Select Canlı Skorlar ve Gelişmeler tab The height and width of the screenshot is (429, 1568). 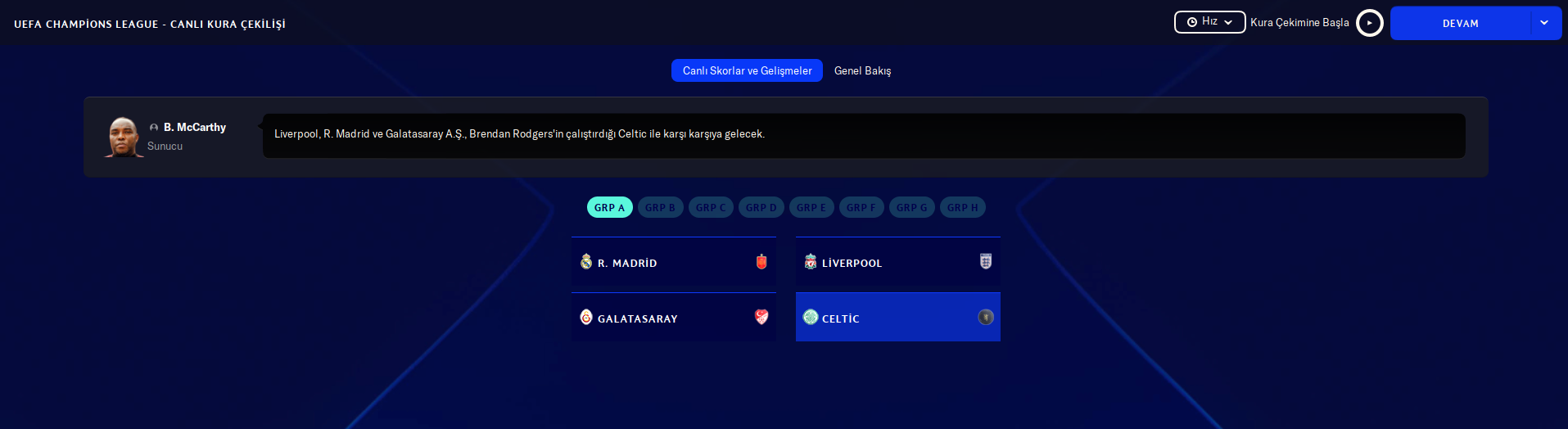coord(747,71)
